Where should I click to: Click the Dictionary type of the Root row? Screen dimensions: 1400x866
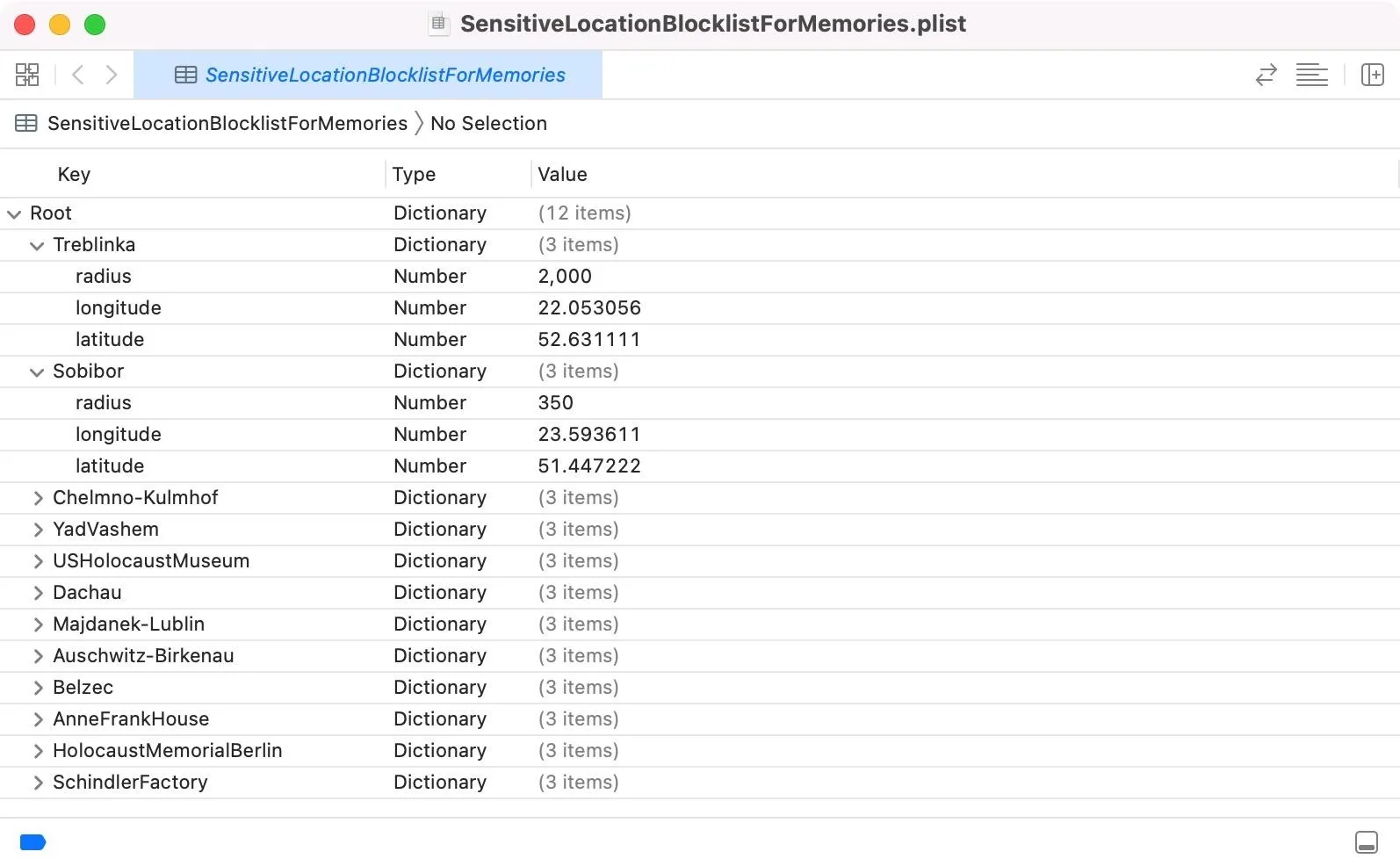(440, 213)
